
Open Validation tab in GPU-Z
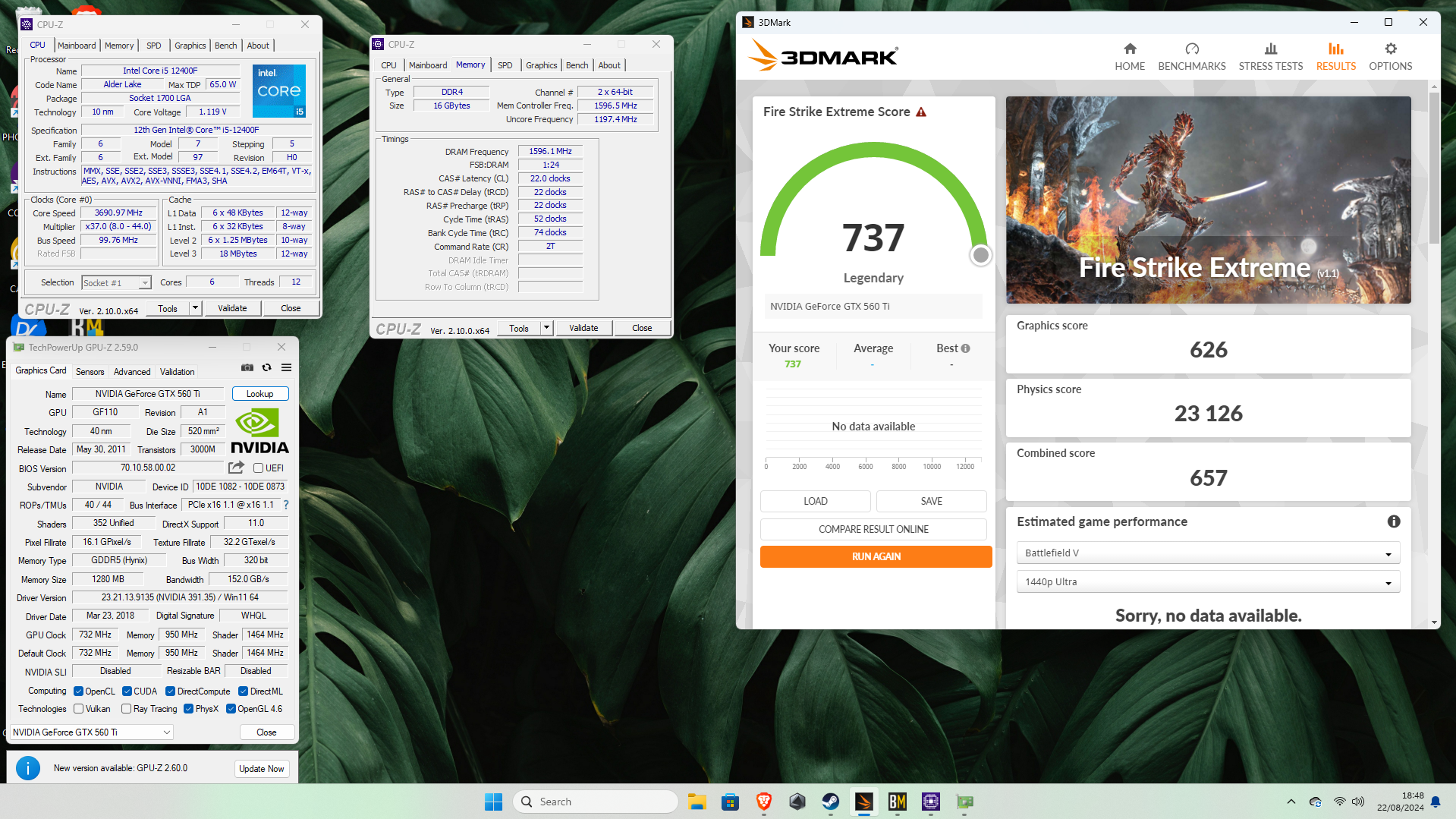(177, 372)
